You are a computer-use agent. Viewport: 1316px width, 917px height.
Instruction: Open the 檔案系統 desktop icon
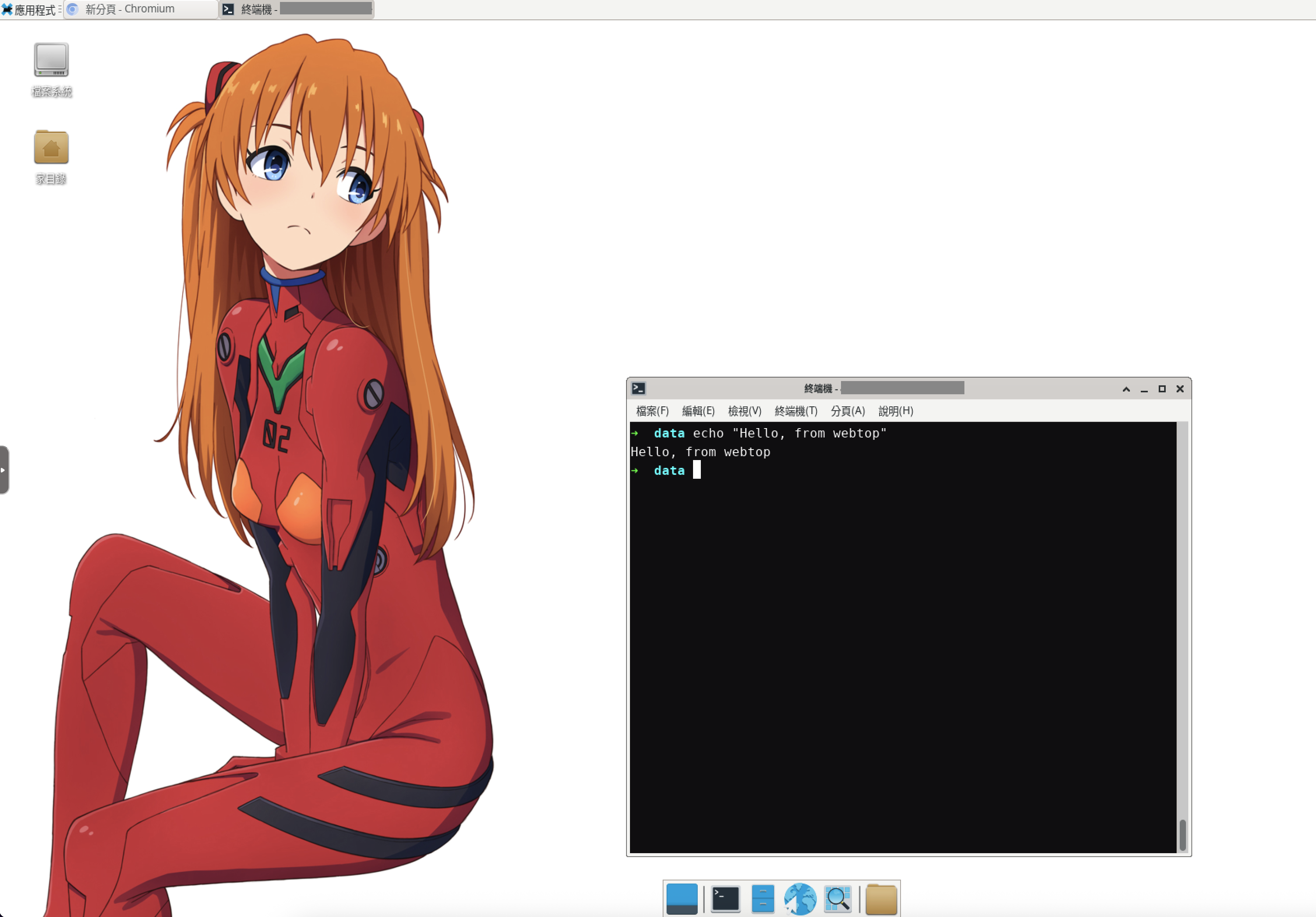[x=51, y=69]
